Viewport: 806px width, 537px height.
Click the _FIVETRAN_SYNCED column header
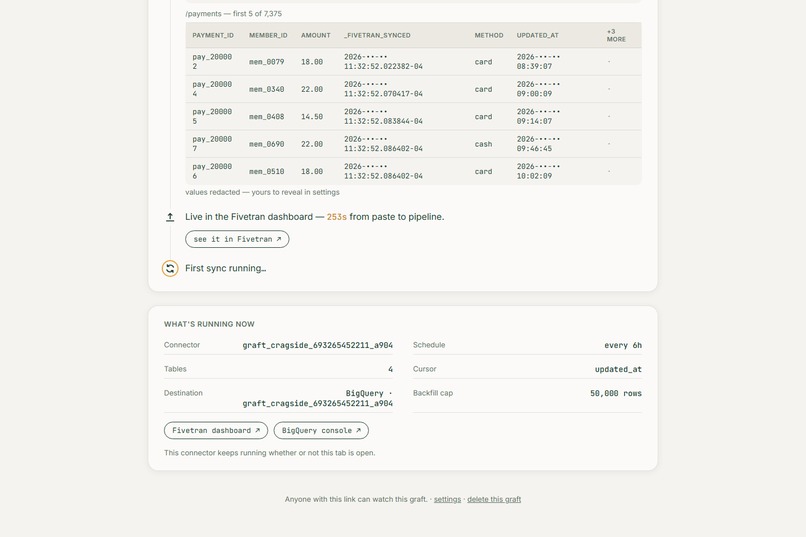(x=377, y=35)
